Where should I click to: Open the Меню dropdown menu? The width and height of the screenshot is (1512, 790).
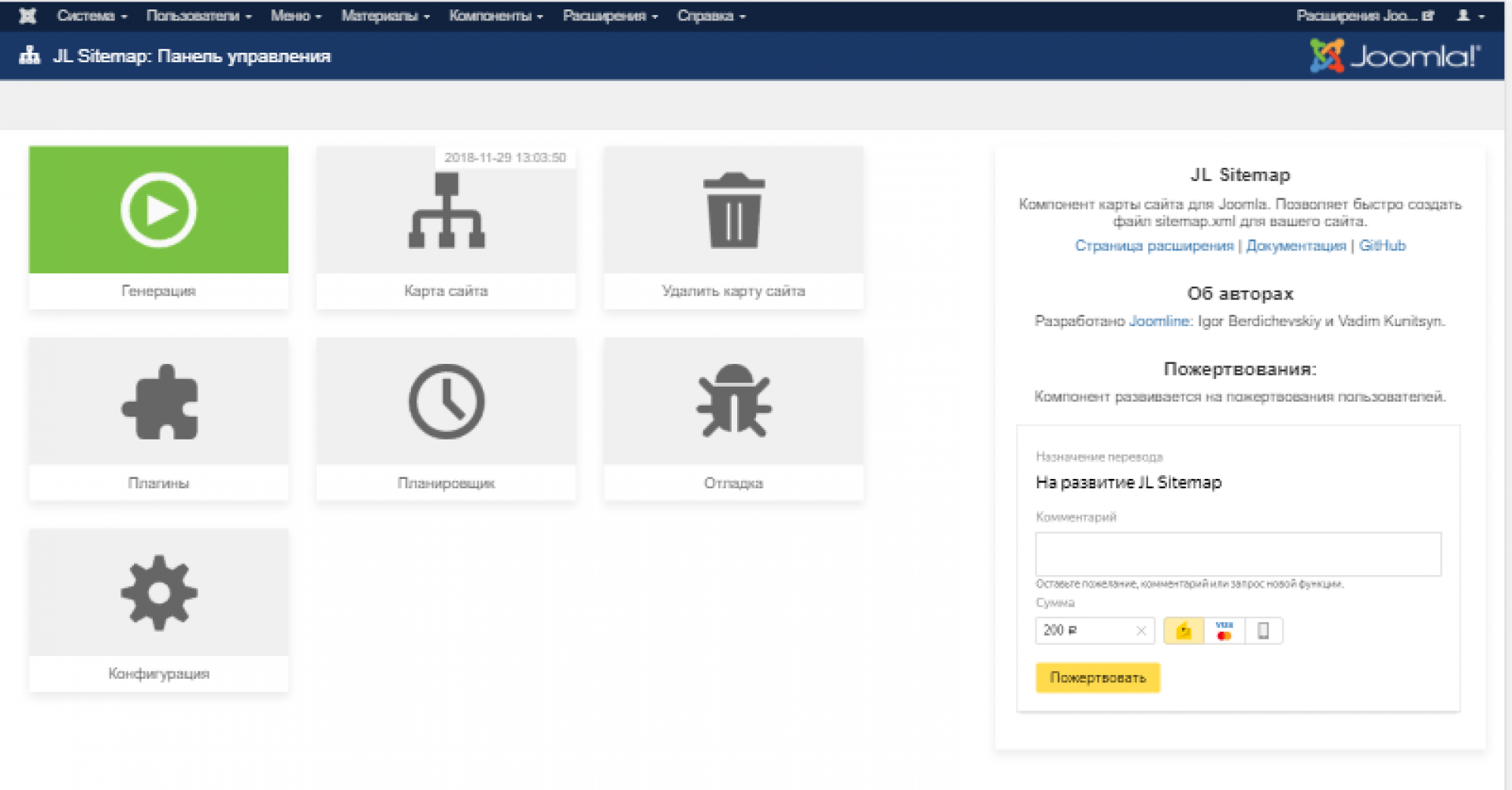[296, 16]
